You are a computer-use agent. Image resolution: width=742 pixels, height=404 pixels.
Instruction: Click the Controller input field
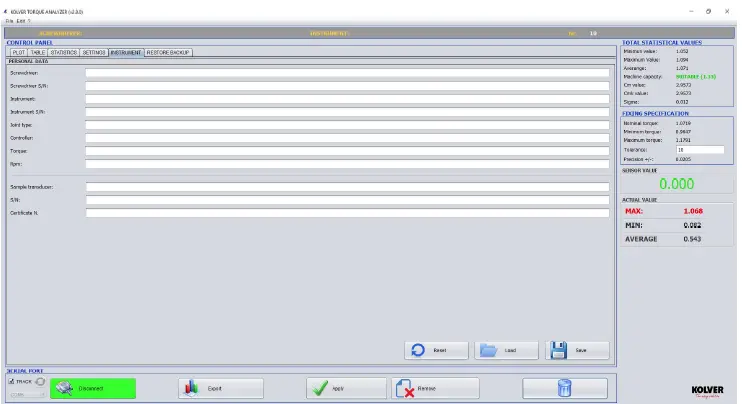[x=347, y=138]
